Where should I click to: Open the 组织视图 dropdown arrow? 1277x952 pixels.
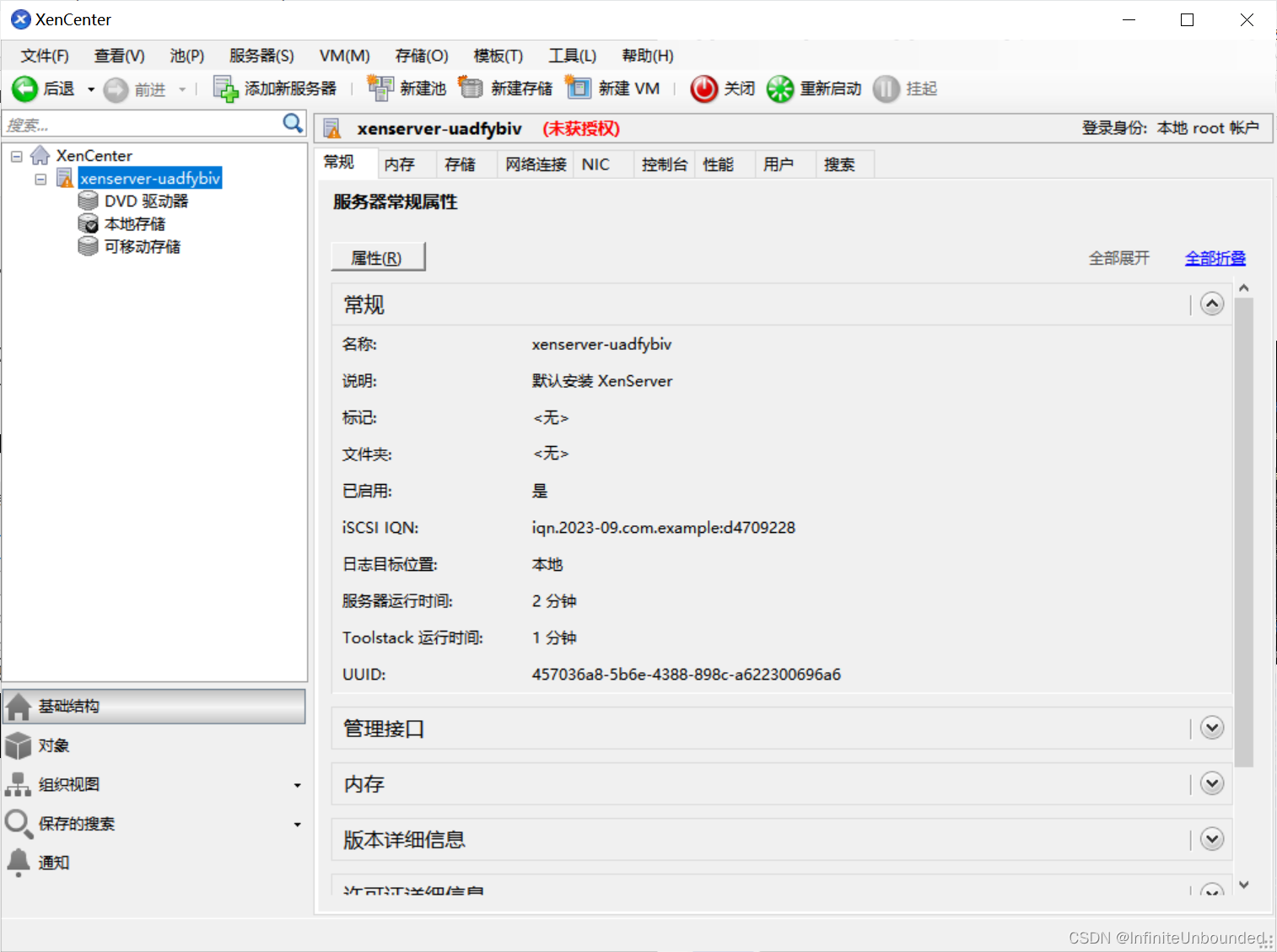(297, 785)
